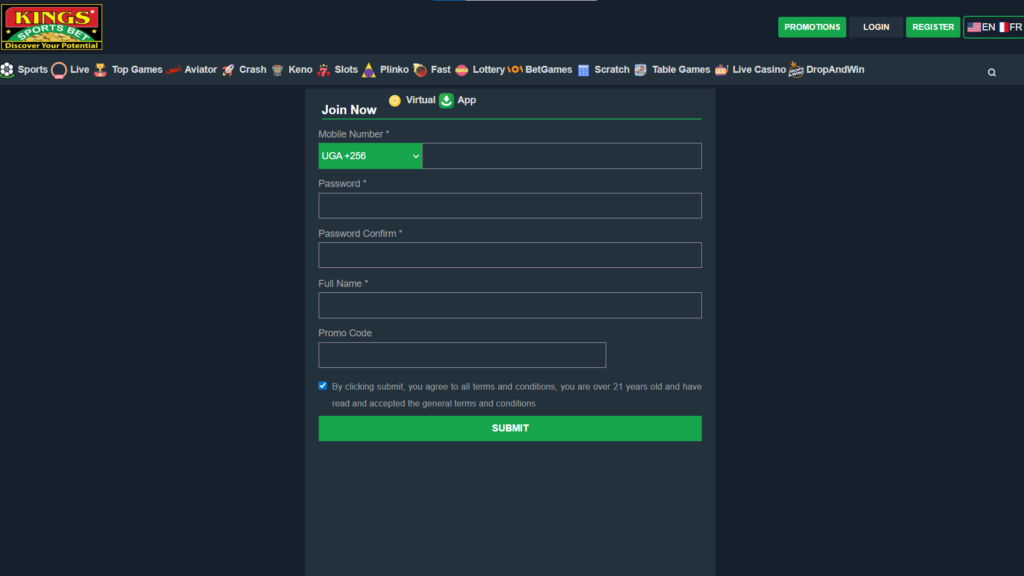Screen dimensions: 1024x576
Task: Select the Plinko pyramid icon
Action: (369, 70)
